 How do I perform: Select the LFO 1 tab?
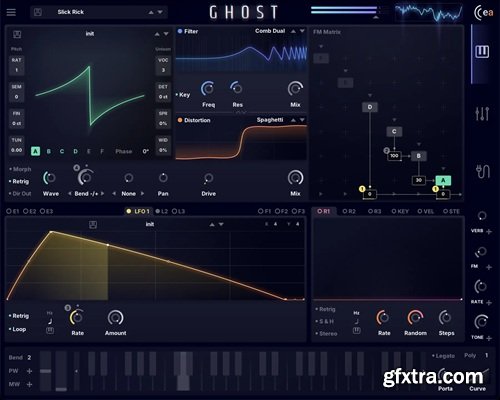click(x=138, y=211)
